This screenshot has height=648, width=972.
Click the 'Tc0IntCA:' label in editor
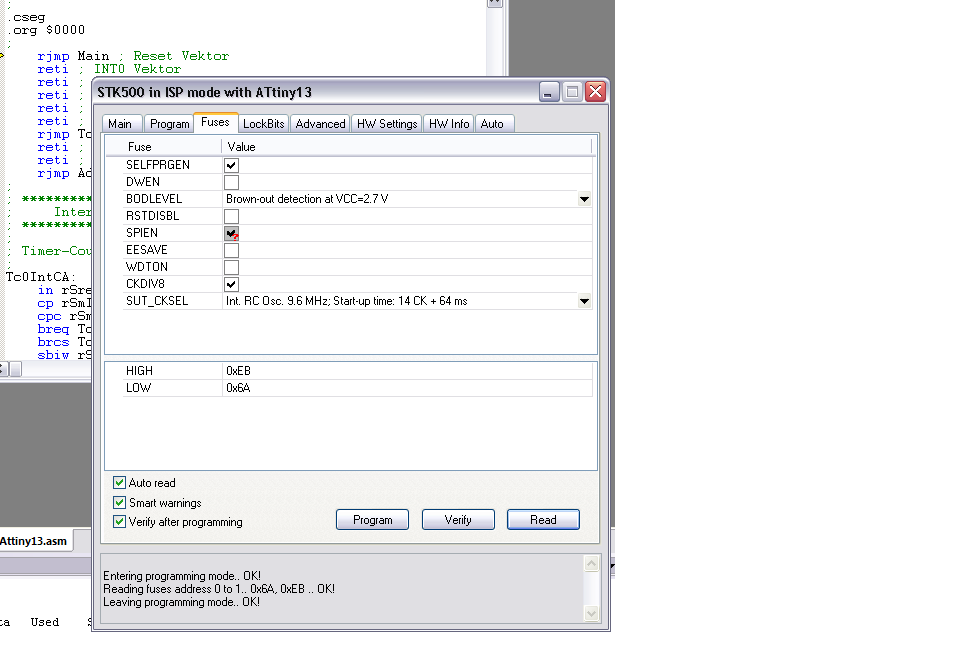tap(40, 277)
